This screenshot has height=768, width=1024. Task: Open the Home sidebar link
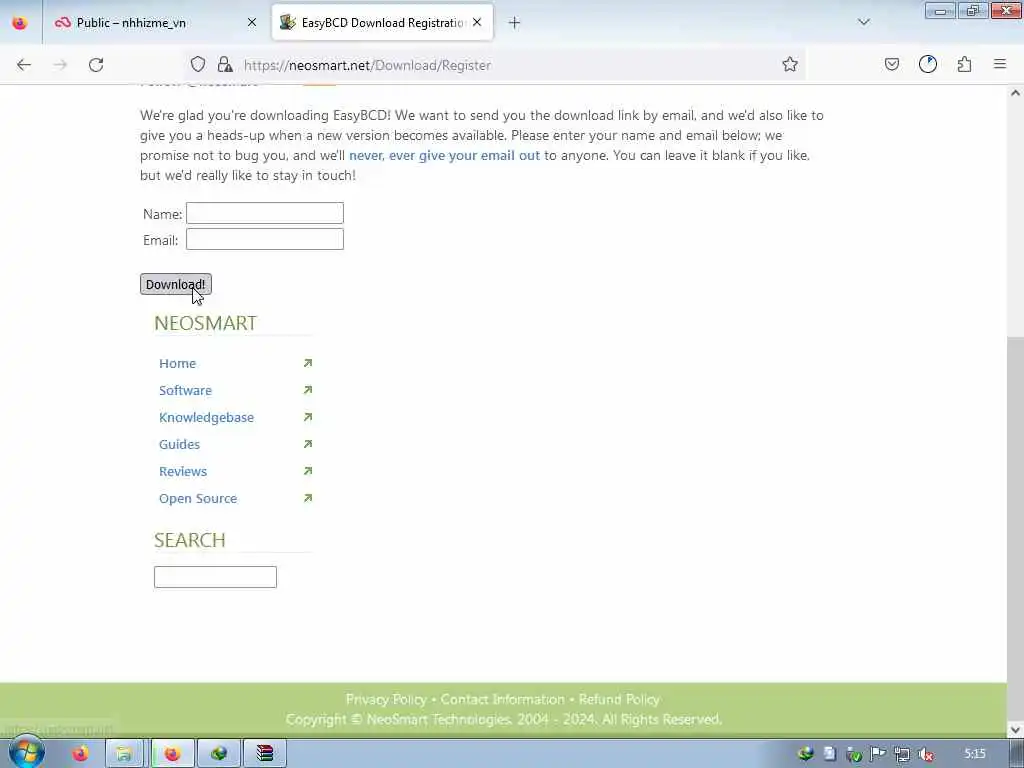point(177,363)
